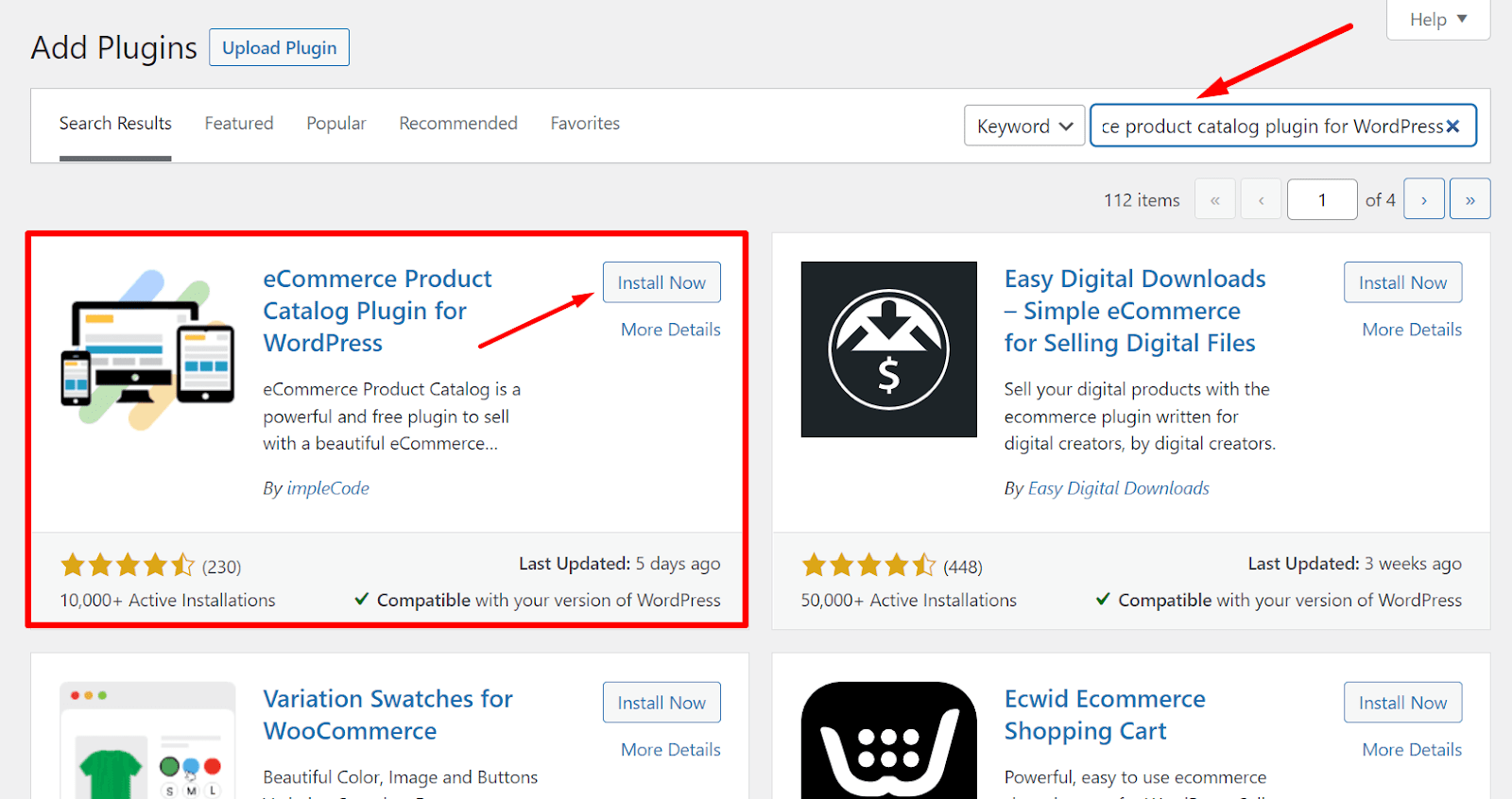Open the Favorites tab
This screenshot has width=1512, height=799.
click(x=585, y=124)
